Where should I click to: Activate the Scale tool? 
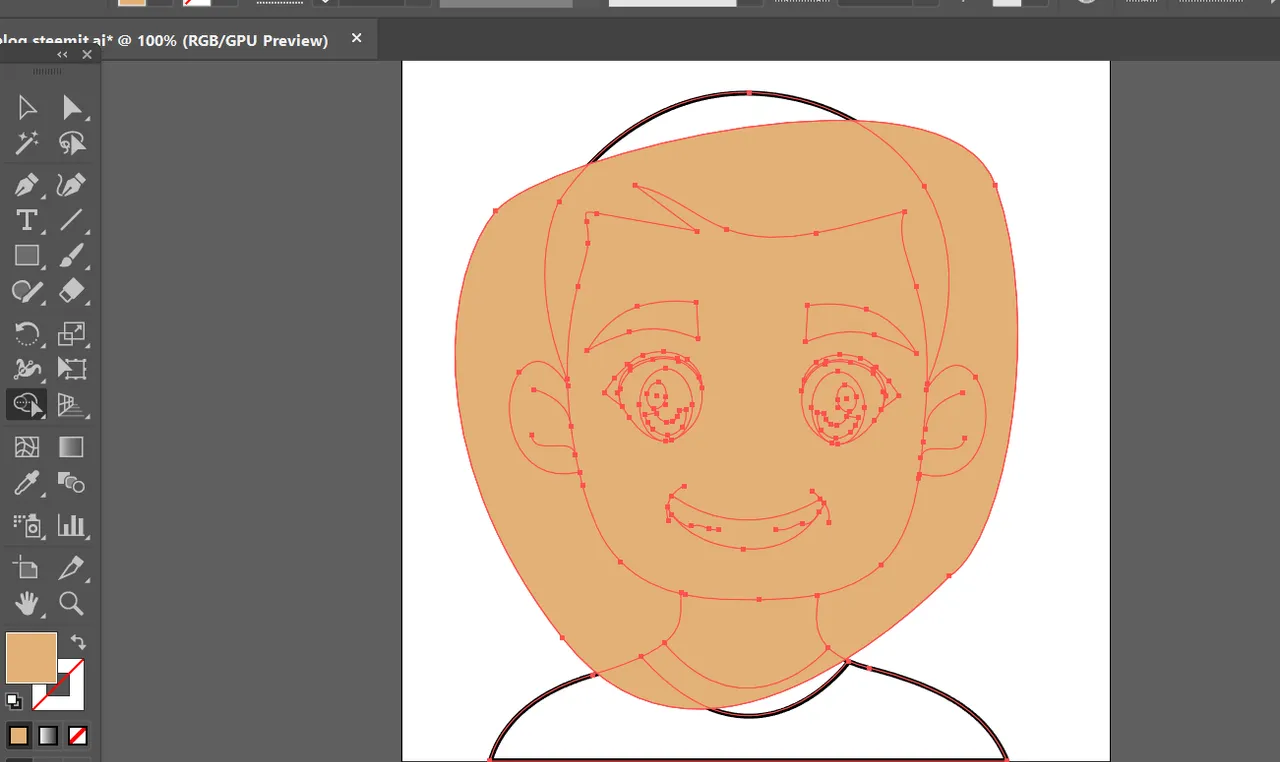71,333
